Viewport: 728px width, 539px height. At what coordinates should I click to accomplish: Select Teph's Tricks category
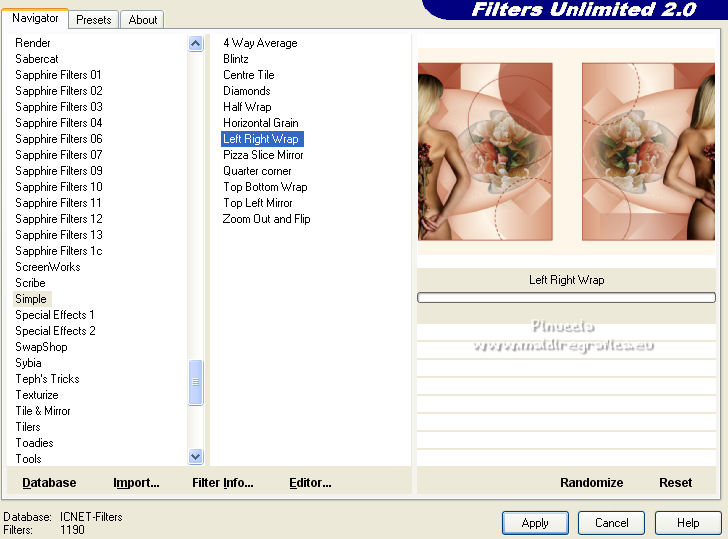point(47,379)
